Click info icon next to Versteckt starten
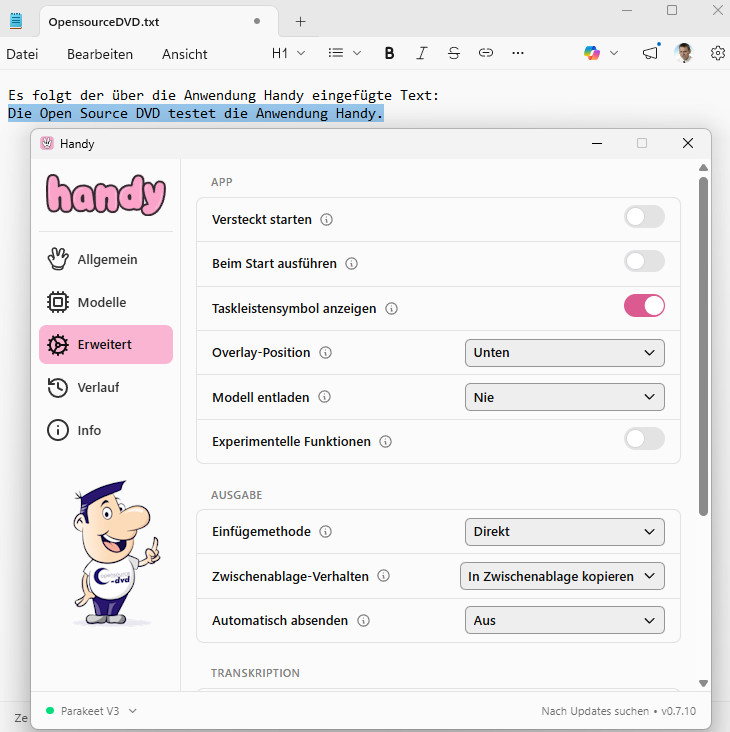This screenshot has width=730, height=732. pyautogui.click(x=326, y=219)
